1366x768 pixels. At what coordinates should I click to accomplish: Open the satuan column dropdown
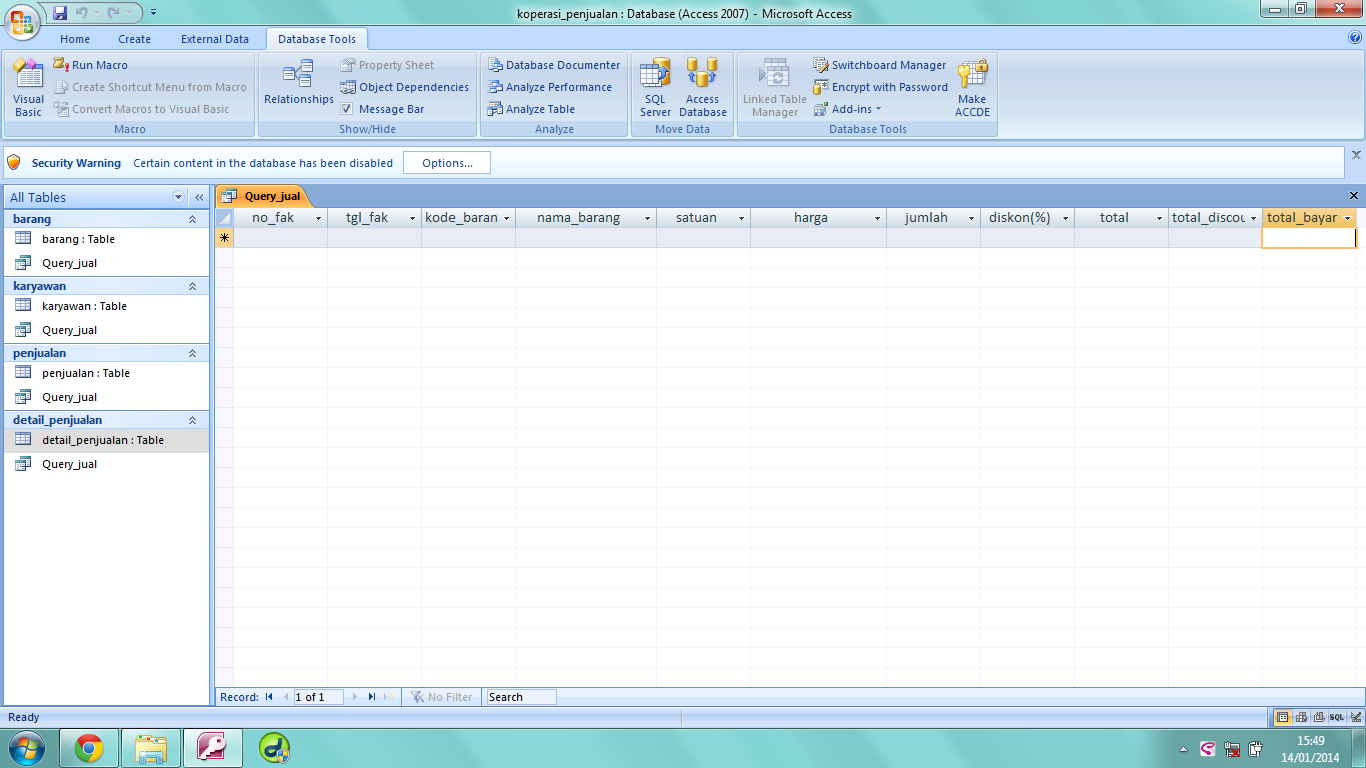pos(742,218)
